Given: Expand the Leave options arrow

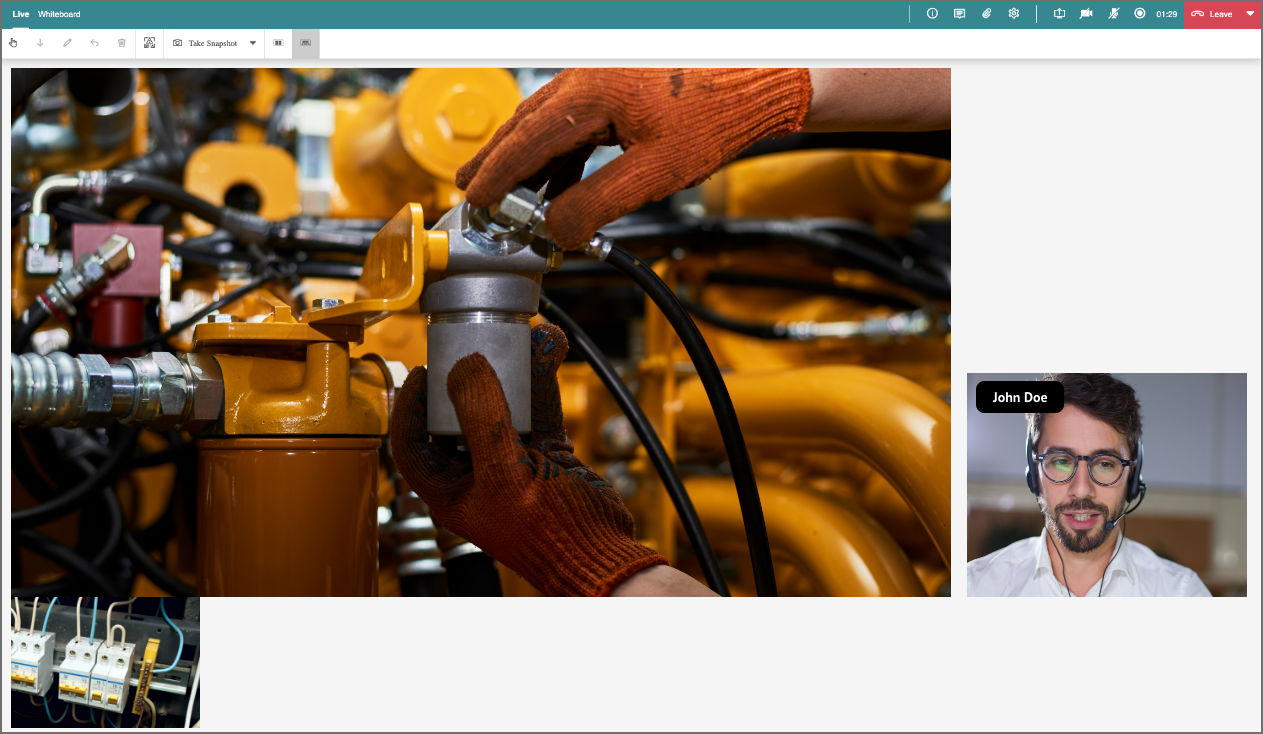Looking at the screenshot, I should pyautogui.click(x=1250, y=14).
